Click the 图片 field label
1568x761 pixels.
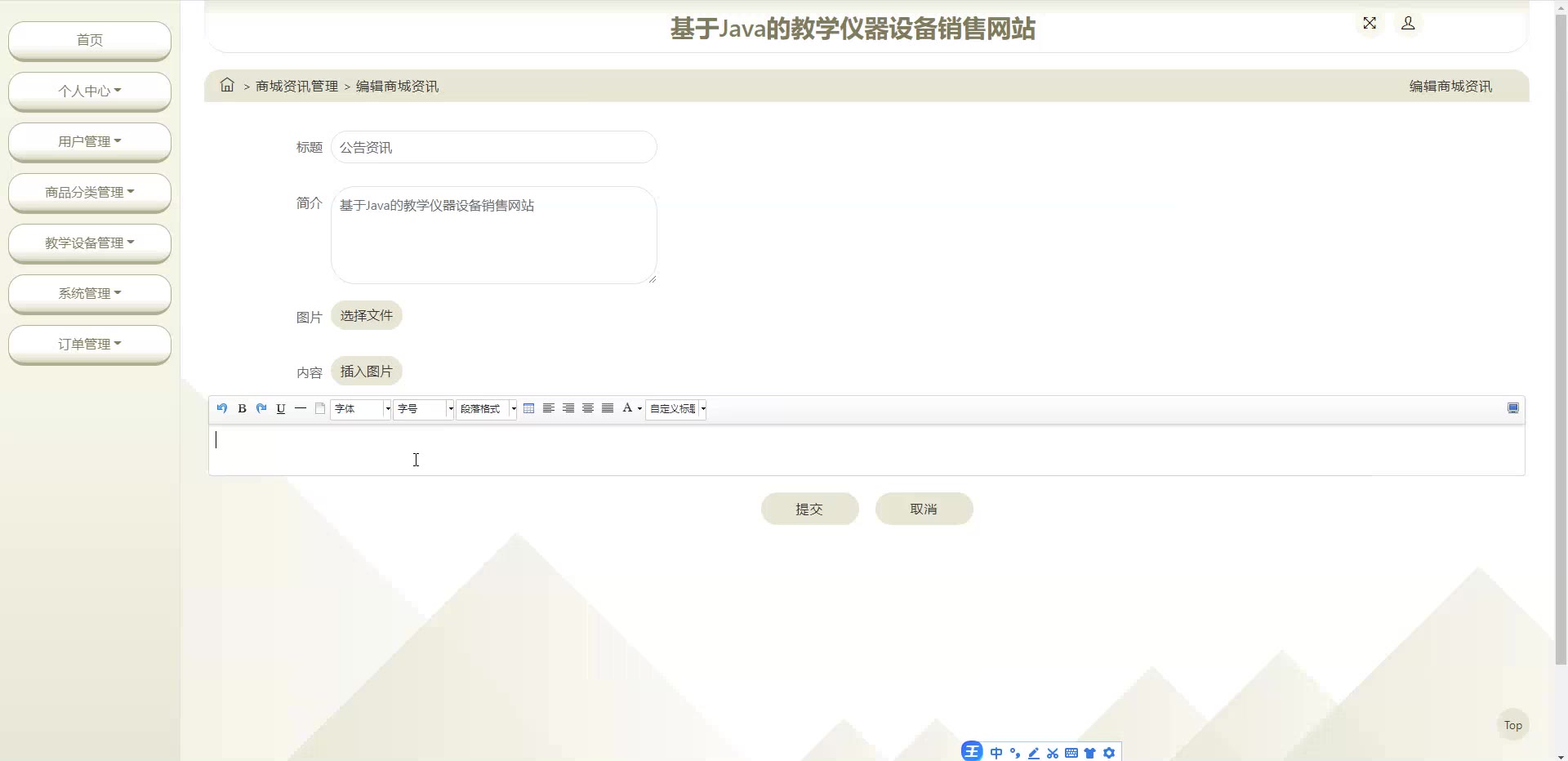pyautogui.click(x=310, y=317)
